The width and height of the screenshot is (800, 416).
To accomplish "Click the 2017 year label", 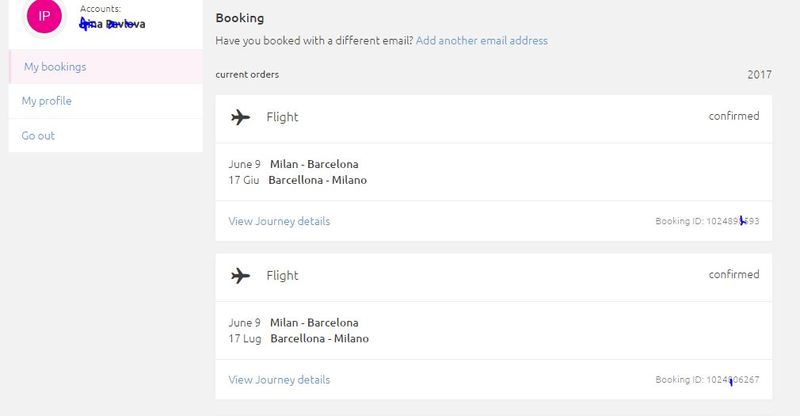I will 759,75.
